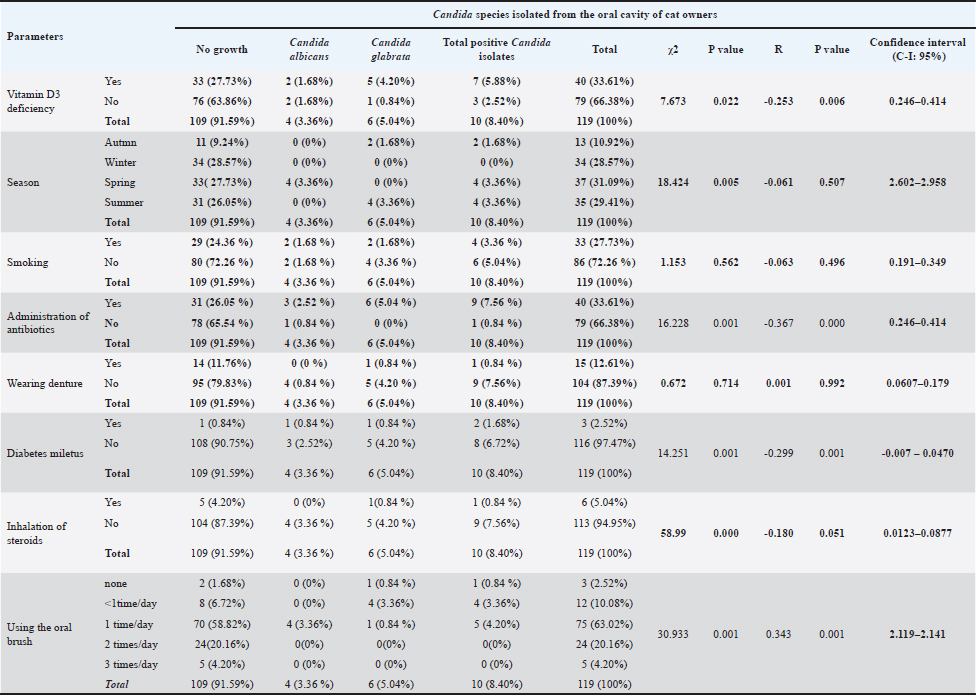The width and height of the screenshot is (976, 695).
Task: Click the Confidence interval column header
Action: [917, 49]
